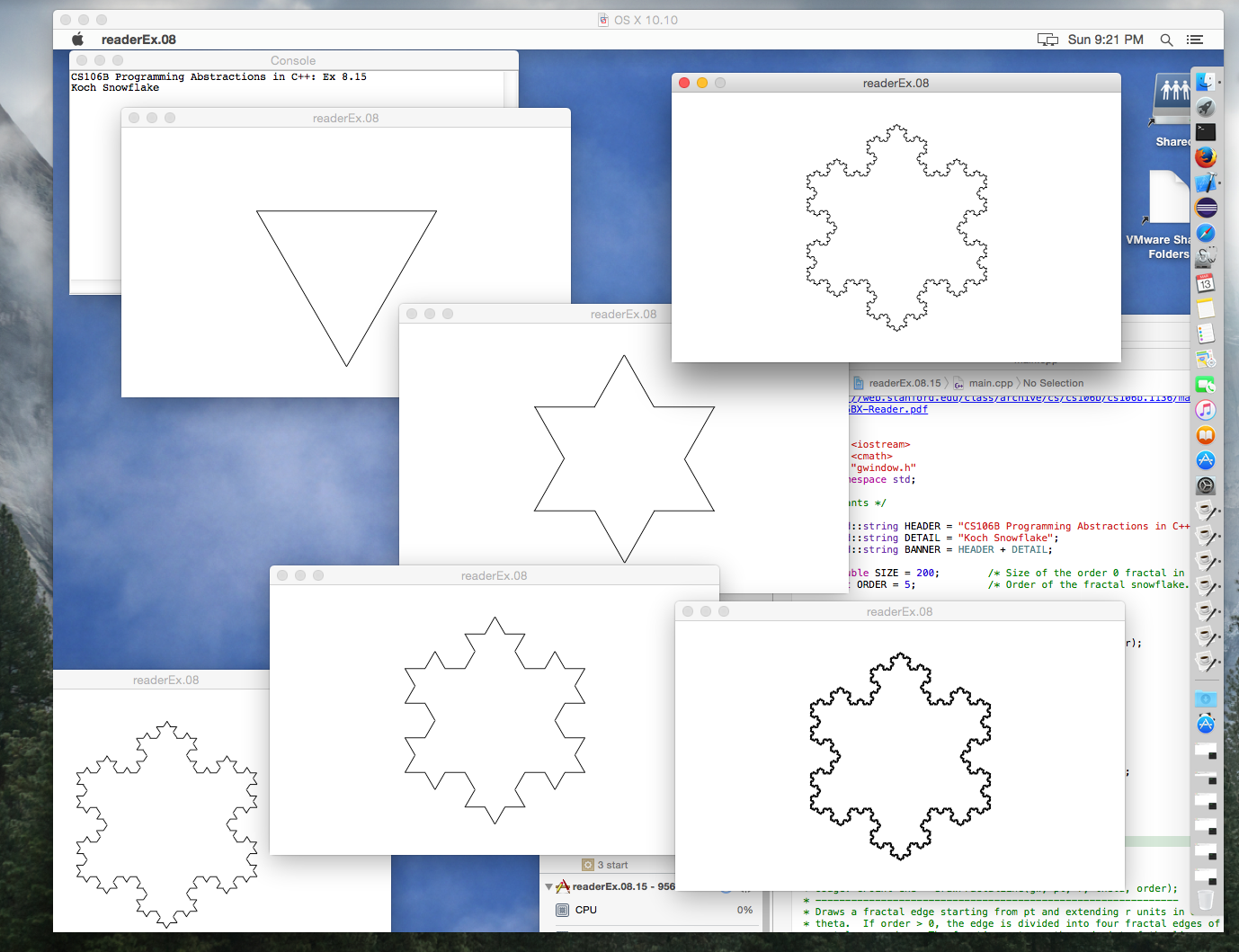Click the "gwindow.h" include line
The height and width of the screenshot is (952, 1239).
pos(884,468)
